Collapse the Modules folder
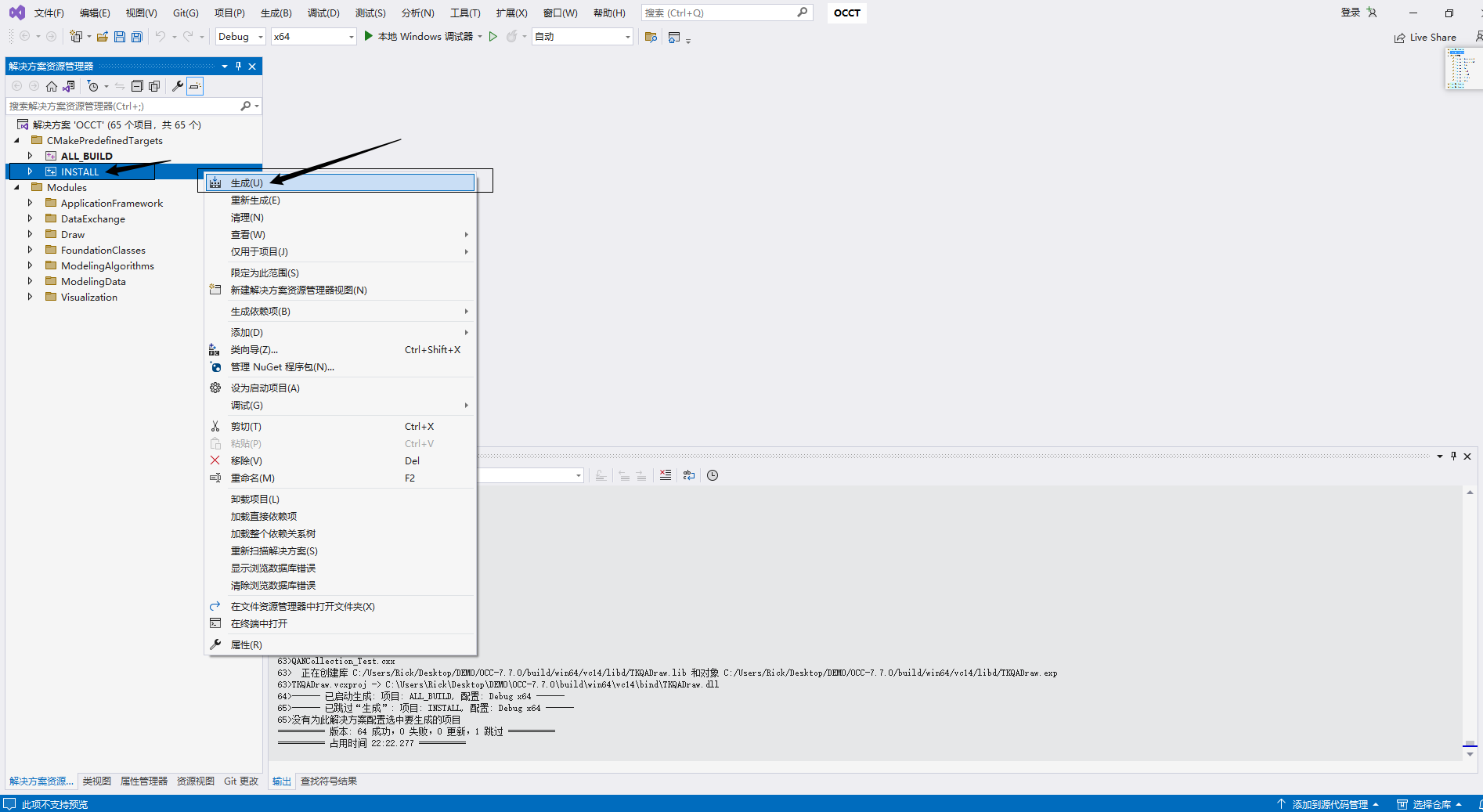This screenshot has height=812, width=1483. 16,187
